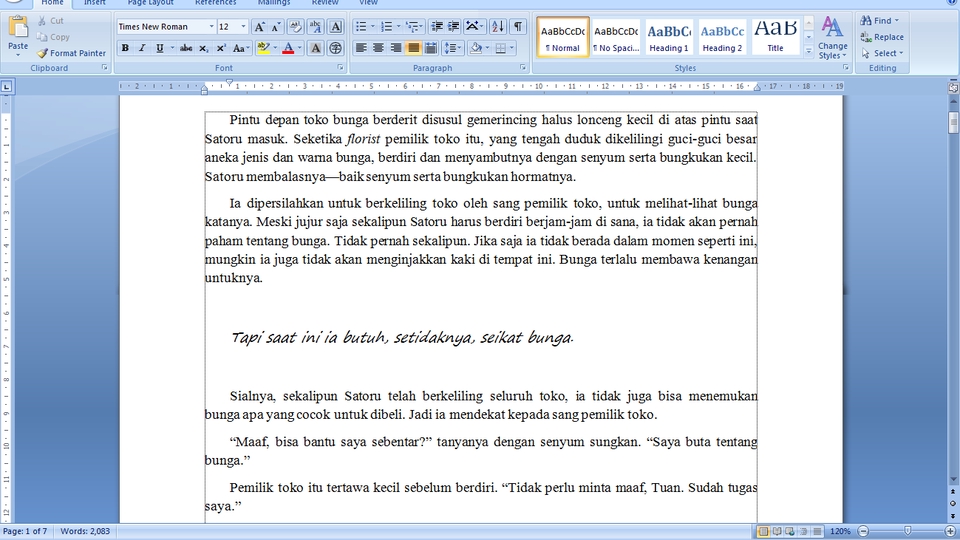Screen dimensions: 960x540
Task: Click the Copy command
Action: click(53, 37)
